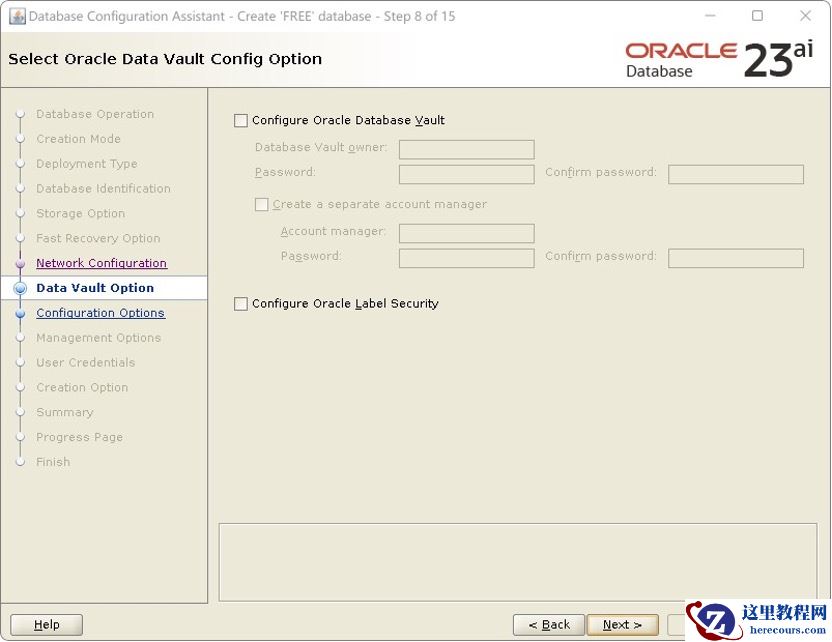832x642 pixels.
Task: Click the User Credentials step label
Action: (x=85, y=362)
